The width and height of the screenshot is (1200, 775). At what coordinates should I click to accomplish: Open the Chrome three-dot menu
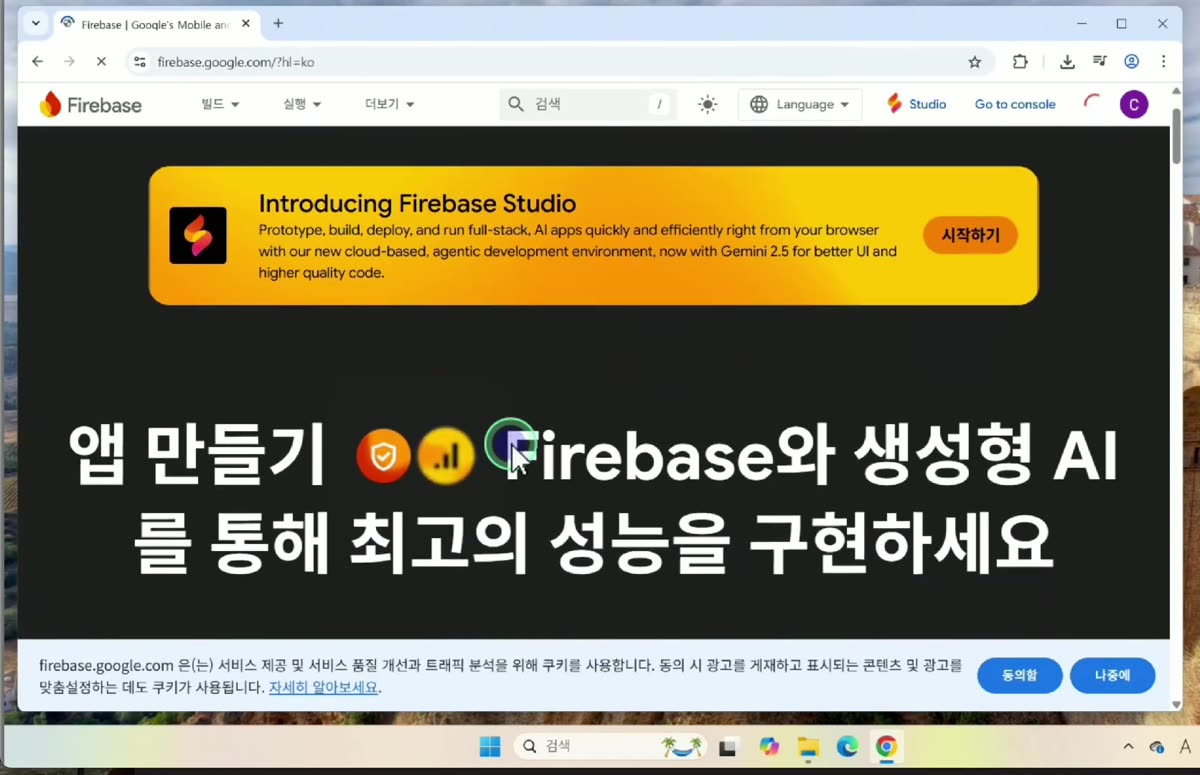point(1163,62)
